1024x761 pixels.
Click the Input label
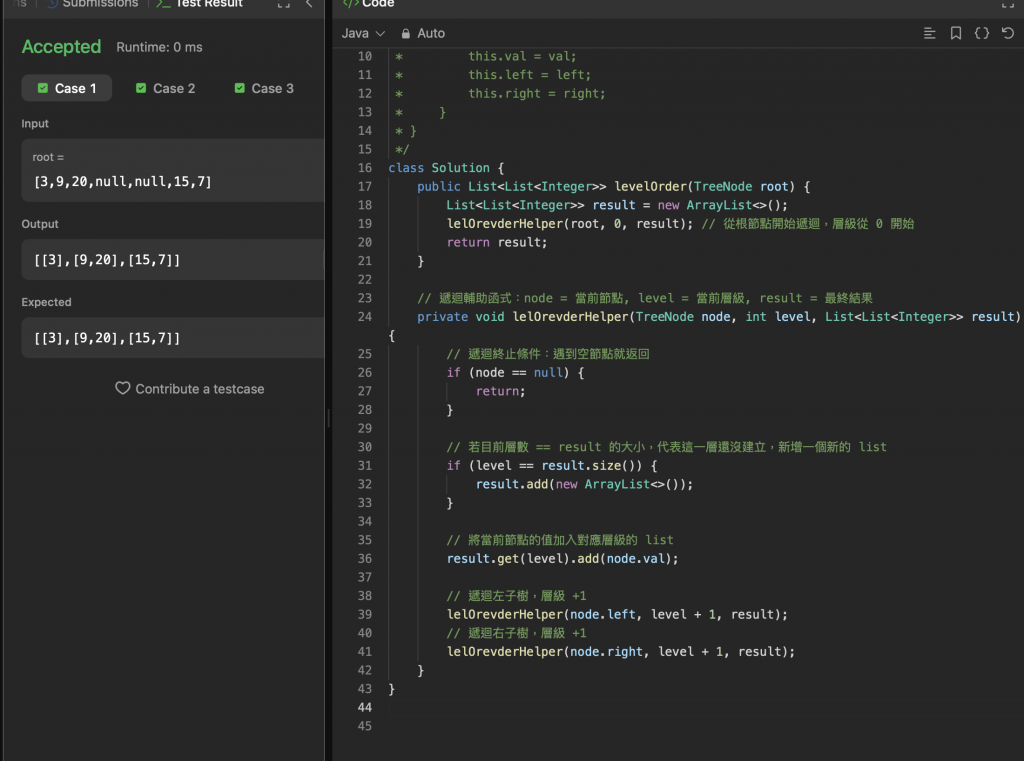click(35, 123)
